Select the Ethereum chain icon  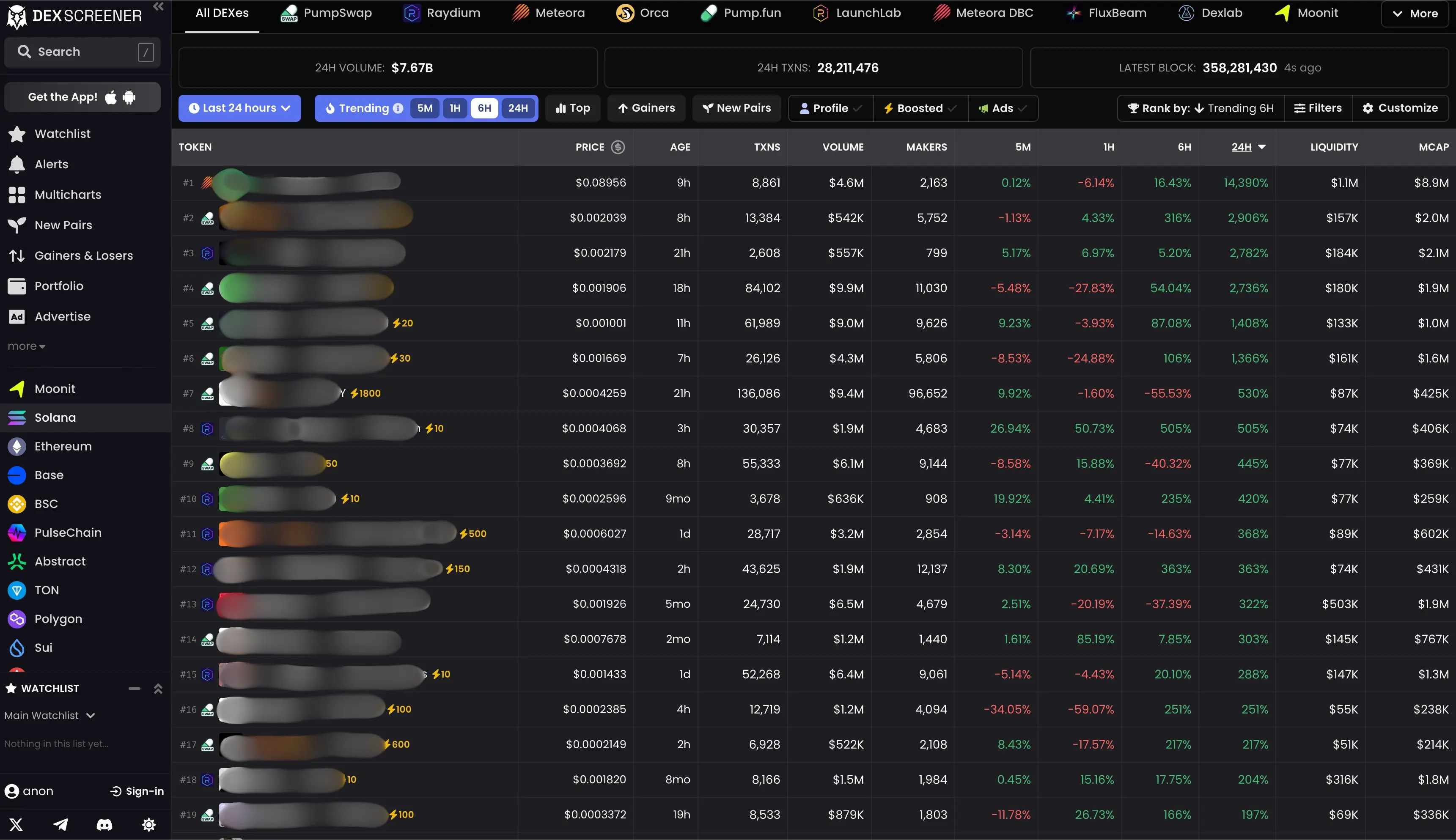17,447
